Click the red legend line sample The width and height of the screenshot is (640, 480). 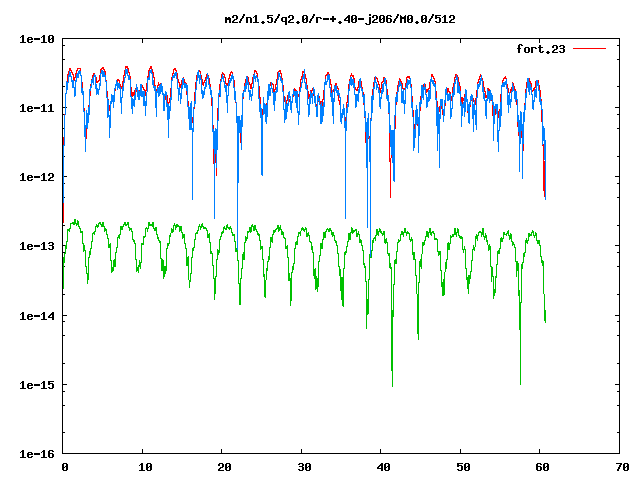click(x=589, y=49)
